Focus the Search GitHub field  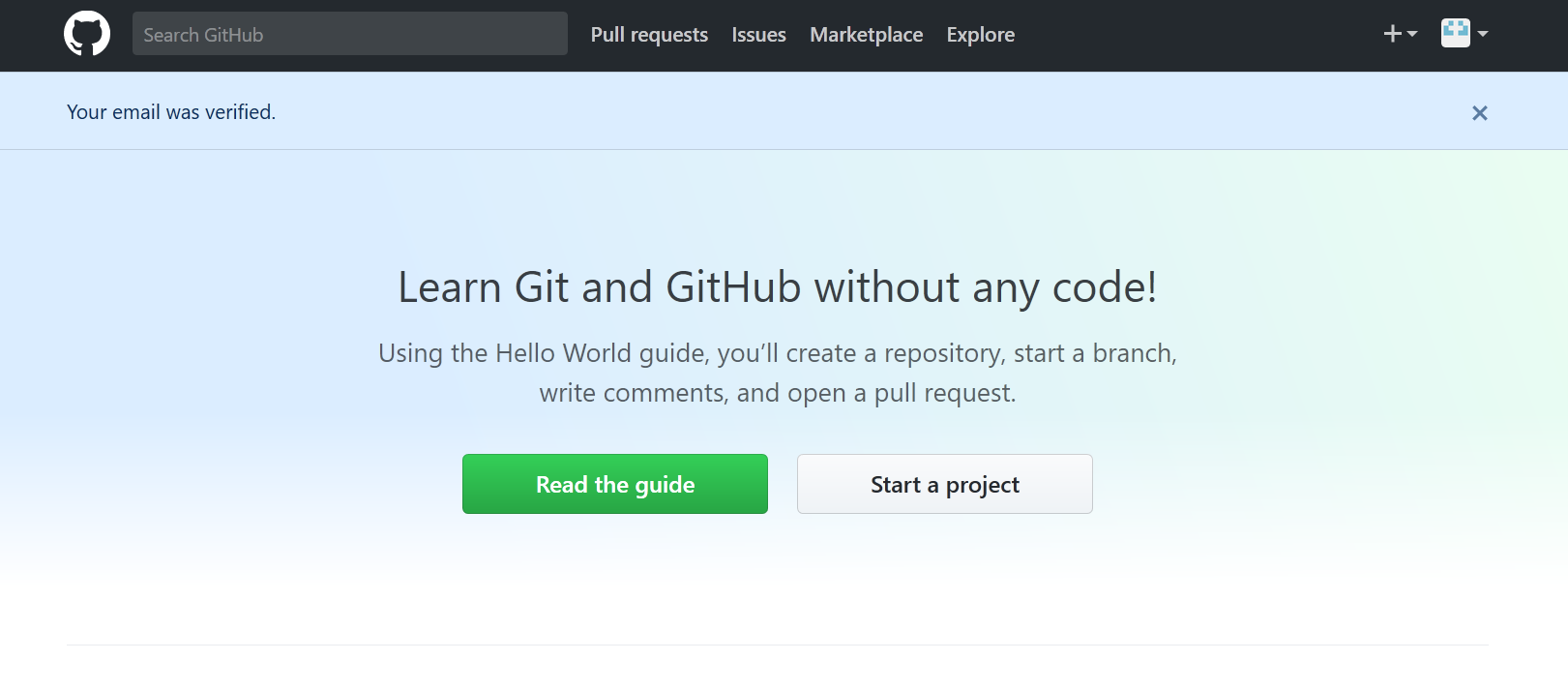(x=349, y=34)
